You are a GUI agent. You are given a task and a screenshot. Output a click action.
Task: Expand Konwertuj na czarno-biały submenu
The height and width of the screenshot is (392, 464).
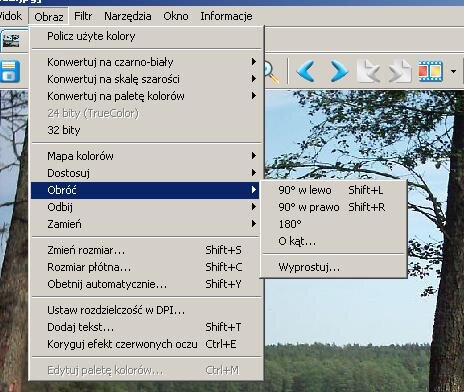coord(145,62)
